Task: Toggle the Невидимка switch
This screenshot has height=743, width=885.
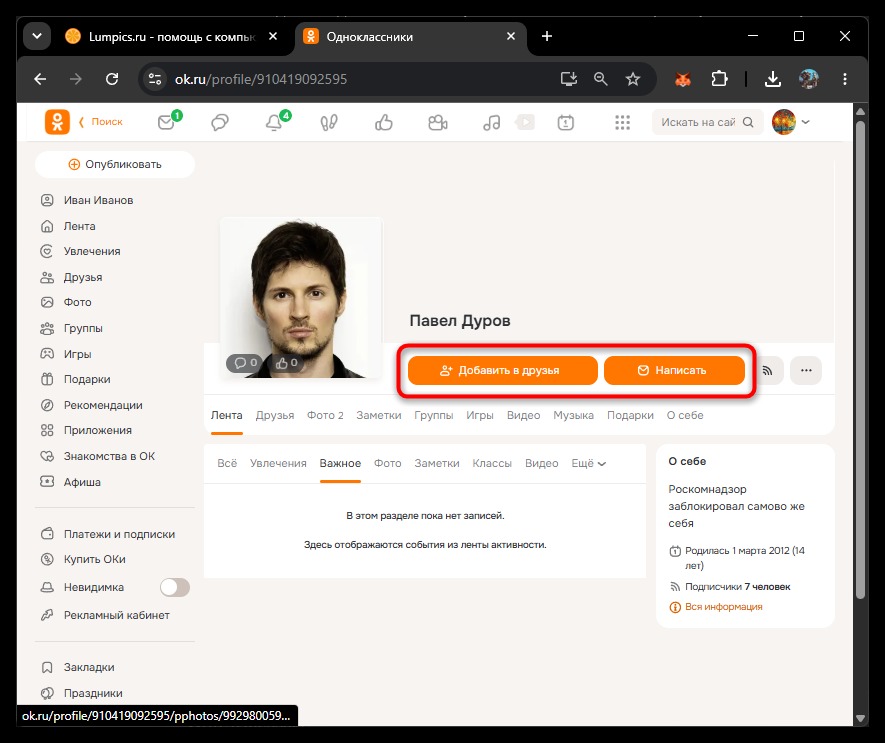Action: tap(175, 587)
